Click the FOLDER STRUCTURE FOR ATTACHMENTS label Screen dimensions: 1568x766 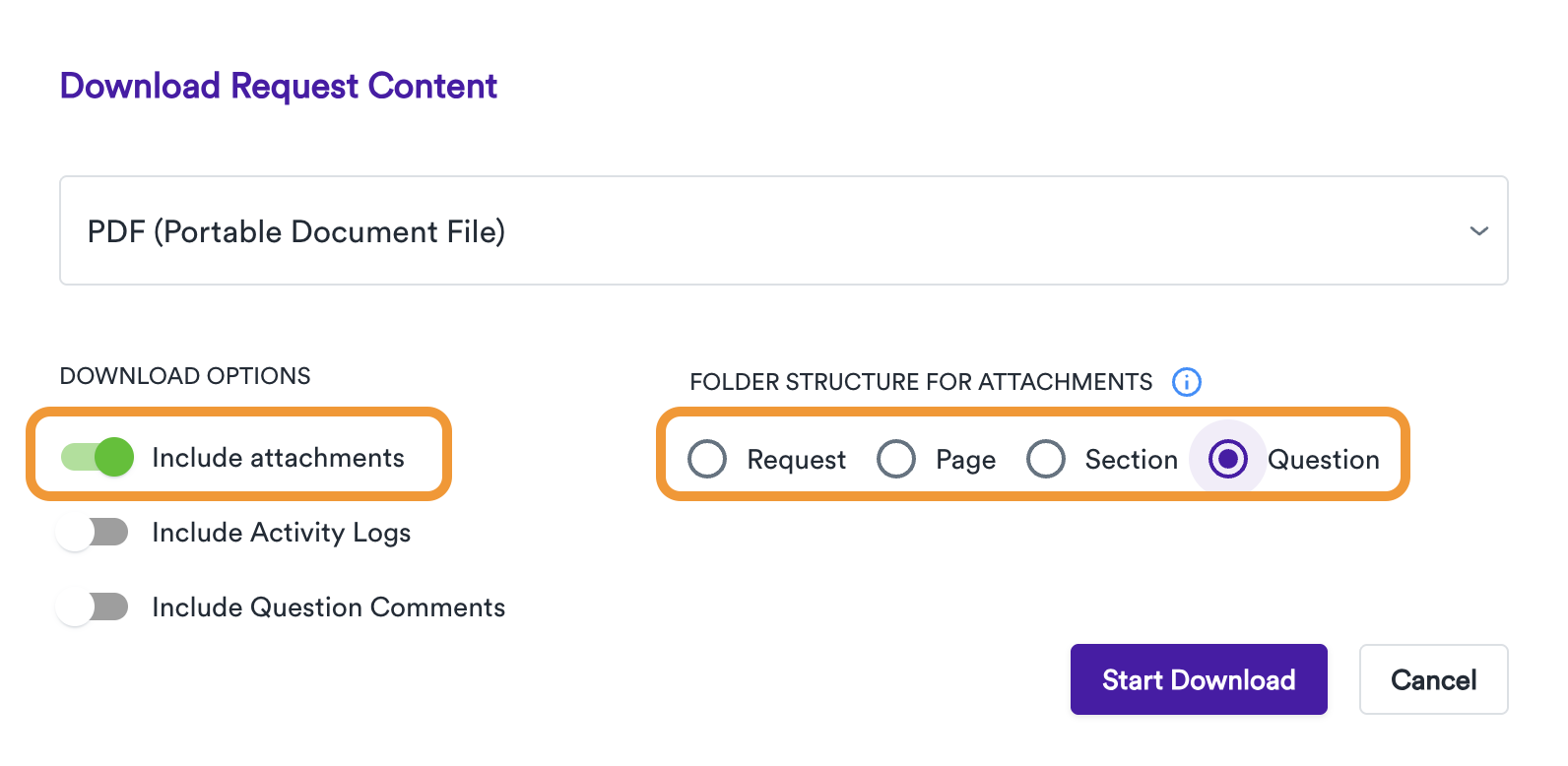pyautogui.click(x=921, y=382)
